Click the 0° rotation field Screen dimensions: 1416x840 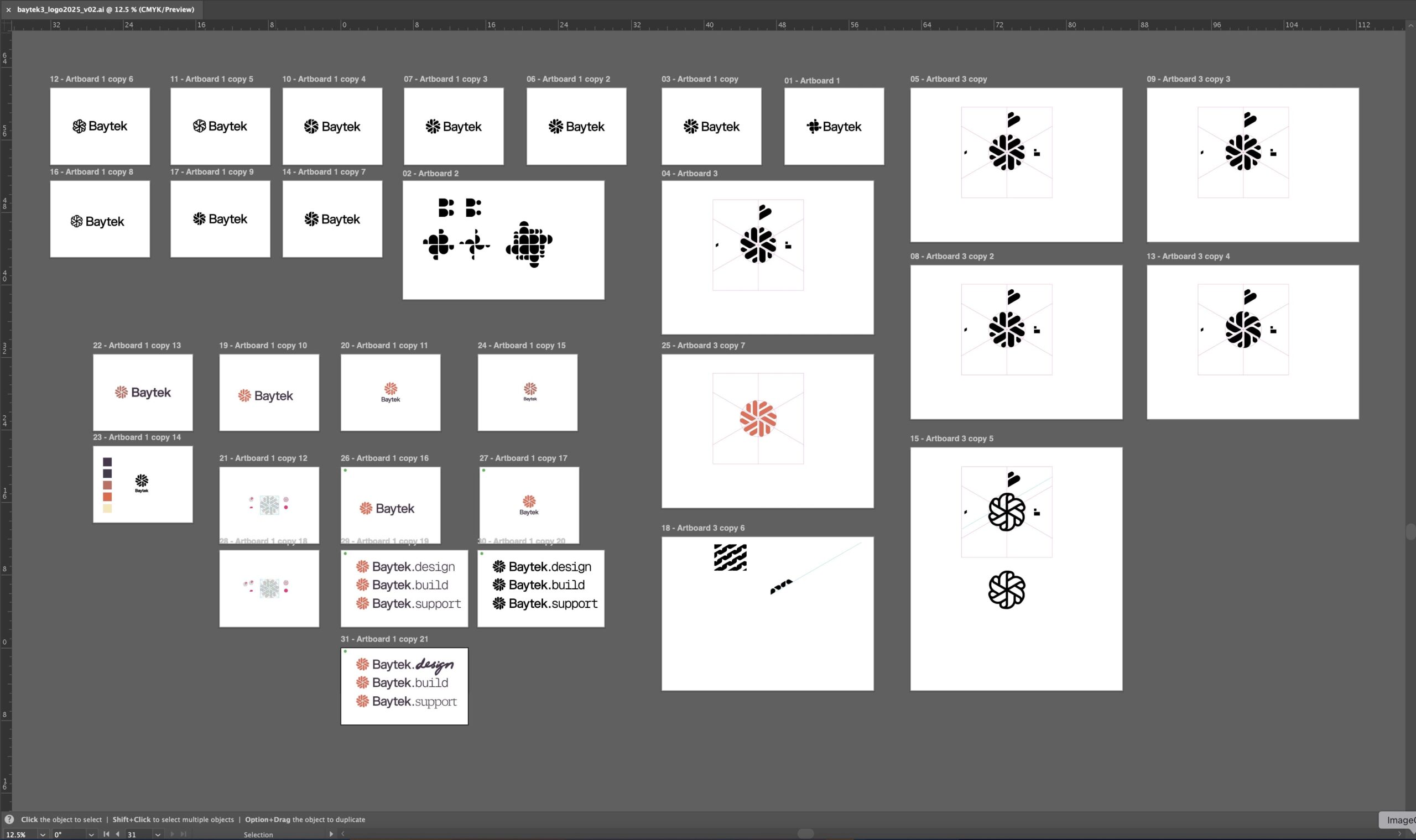(69, 834)
